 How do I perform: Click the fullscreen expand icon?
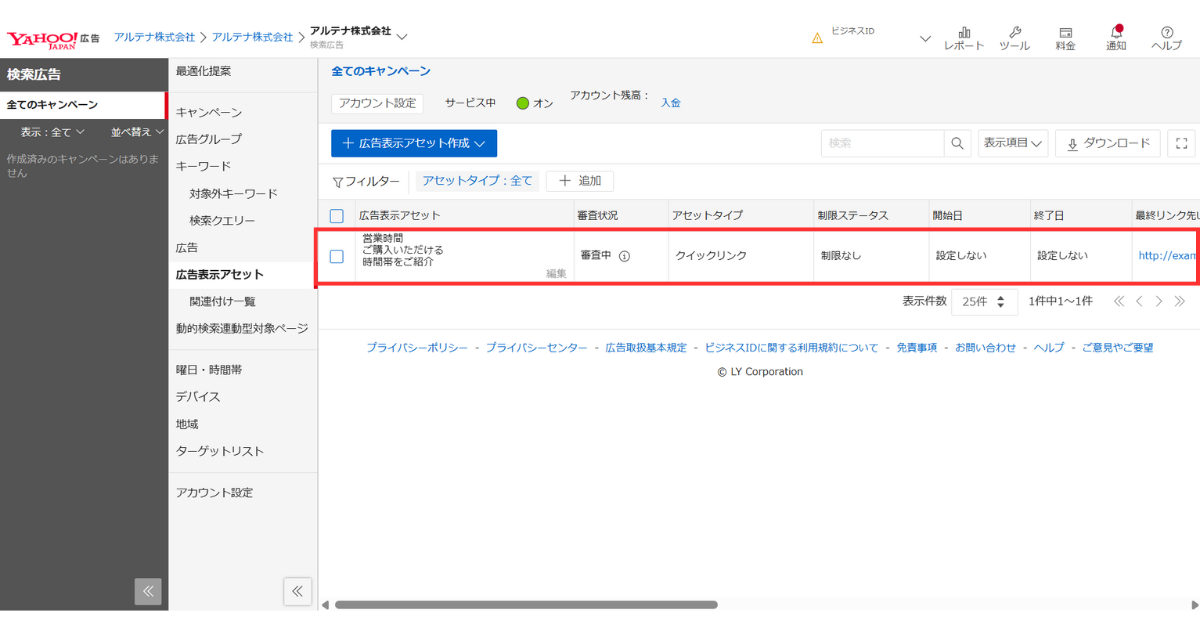(x=1181, y=143)
